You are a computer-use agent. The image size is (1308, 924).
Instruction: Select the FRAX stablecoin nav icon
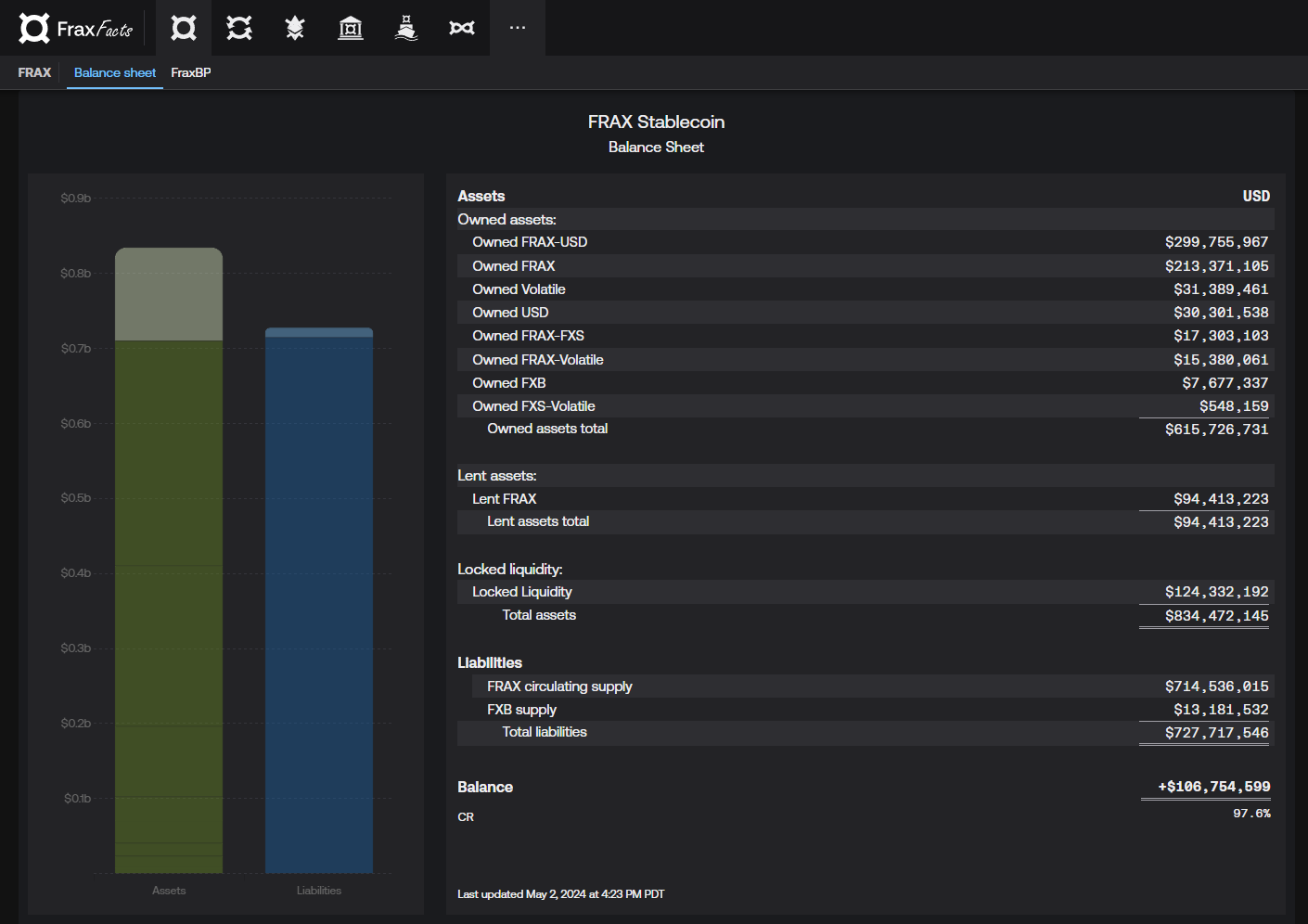(184, 29)
